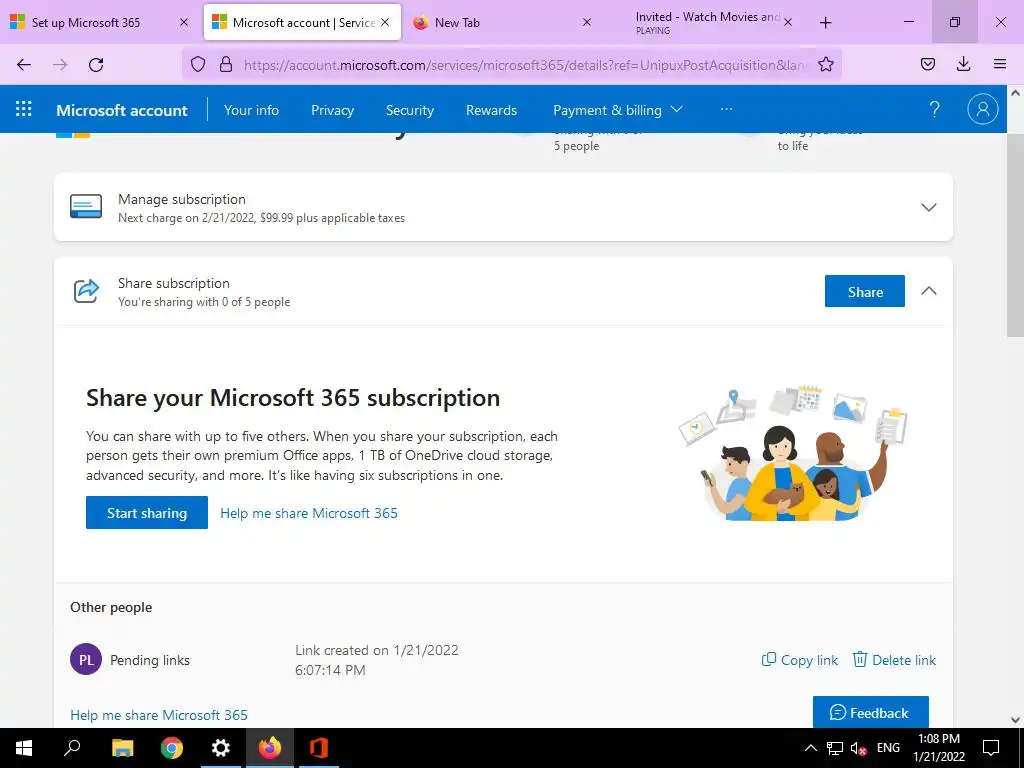Image resolution: width=1024 pixels, height=768 pixels.
Task: Open taskbar search magnifier
Action: tap(72, 748)
